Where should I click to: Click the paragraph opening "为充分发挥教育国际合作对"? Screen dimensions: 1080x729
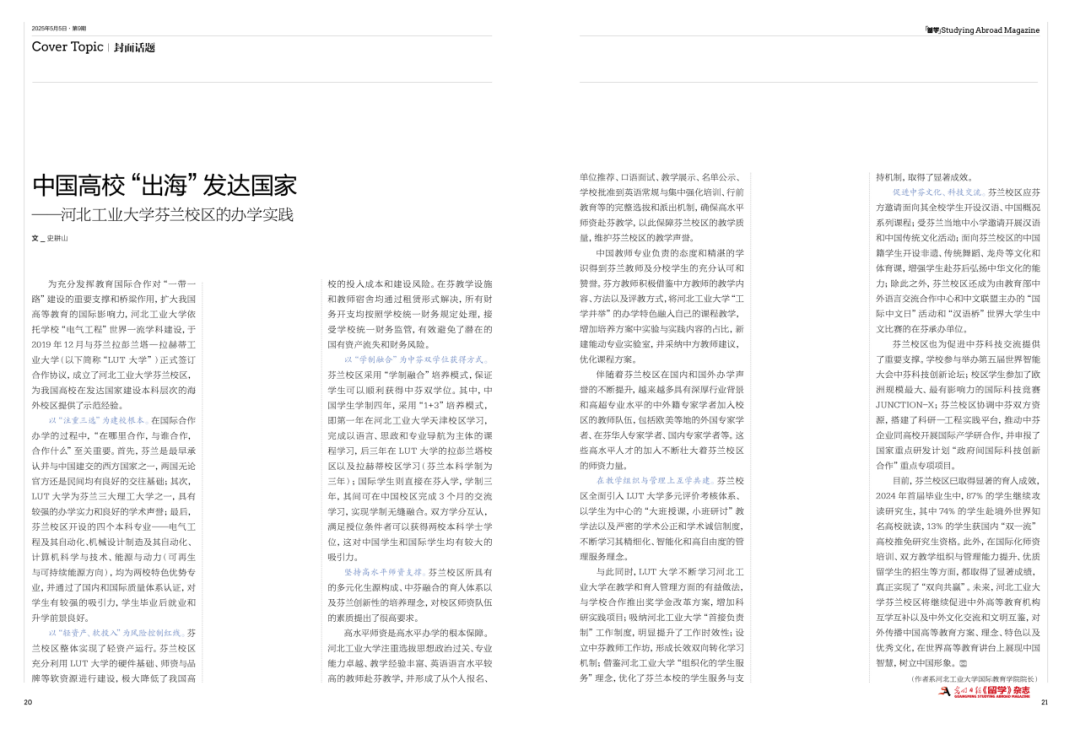[x=104, y=284]
